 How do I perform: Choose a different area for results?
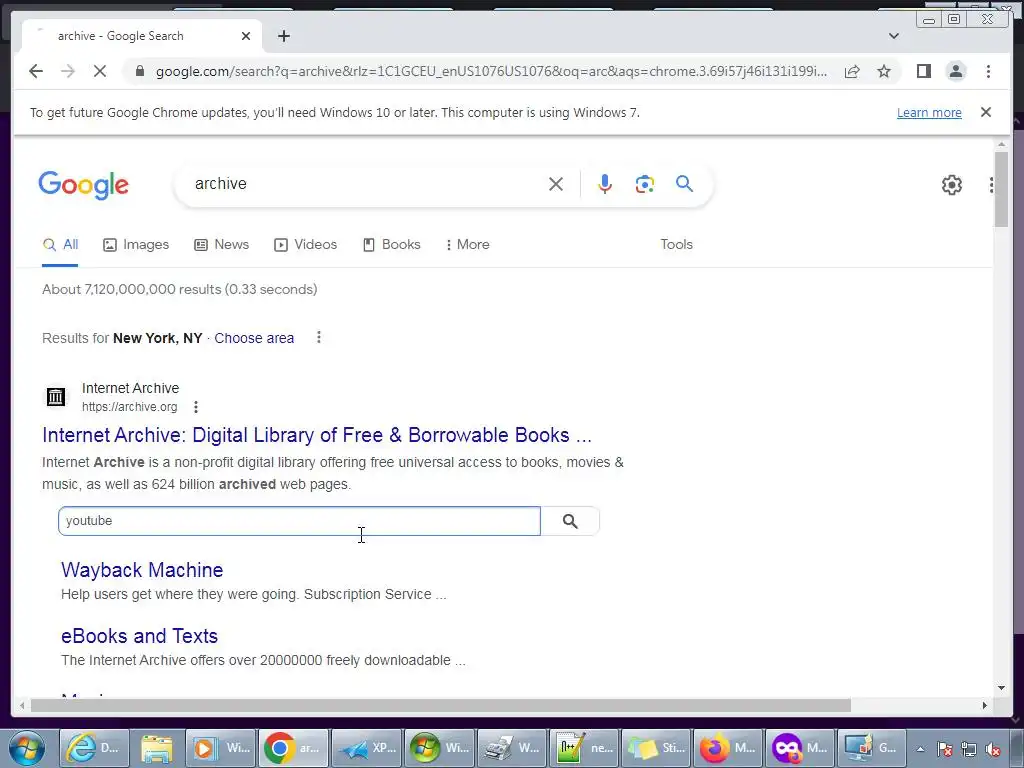tap(254, 338)
